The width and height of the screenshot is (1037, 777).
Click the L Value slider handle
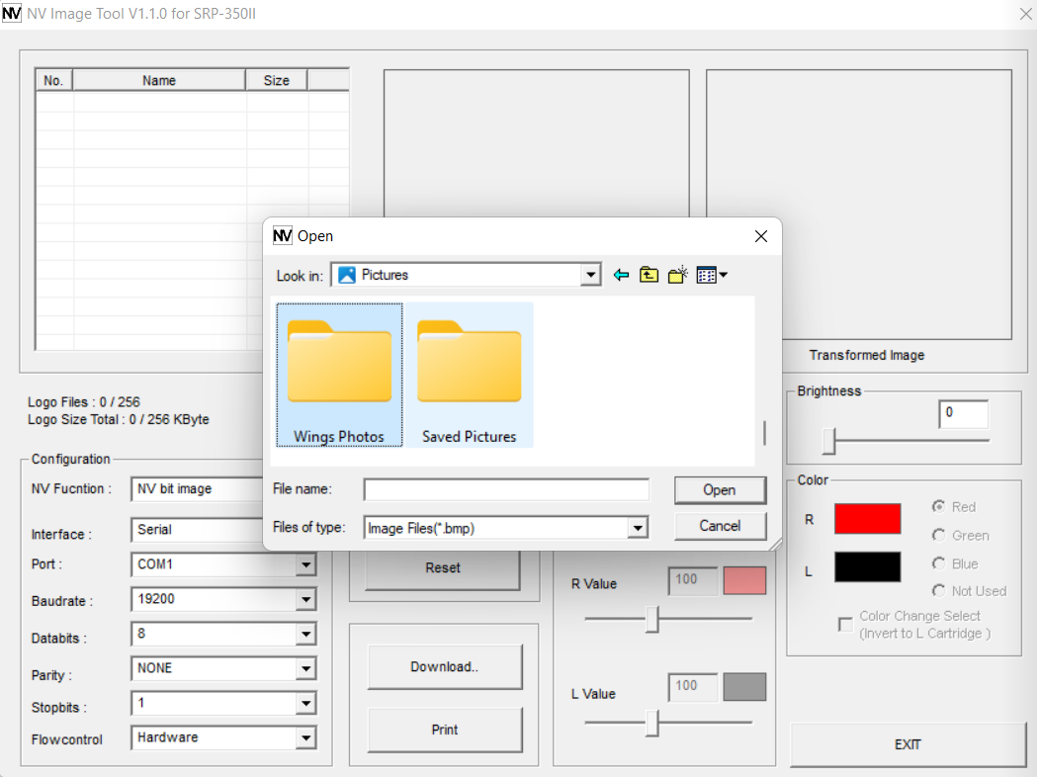point(652,723)
